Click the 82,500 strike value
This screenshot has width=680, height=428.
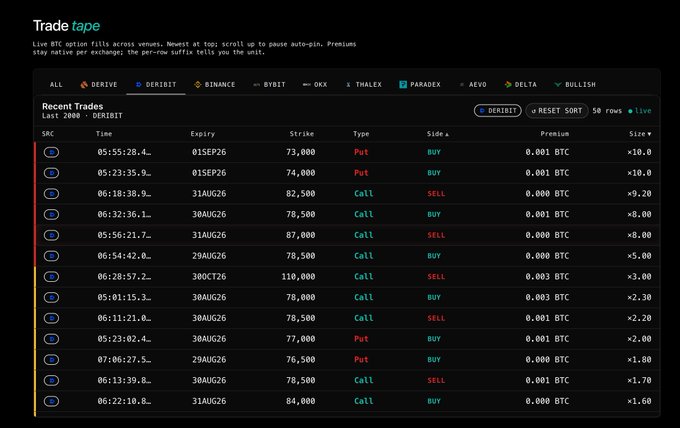pyautogui.click(x=301, y=194)
